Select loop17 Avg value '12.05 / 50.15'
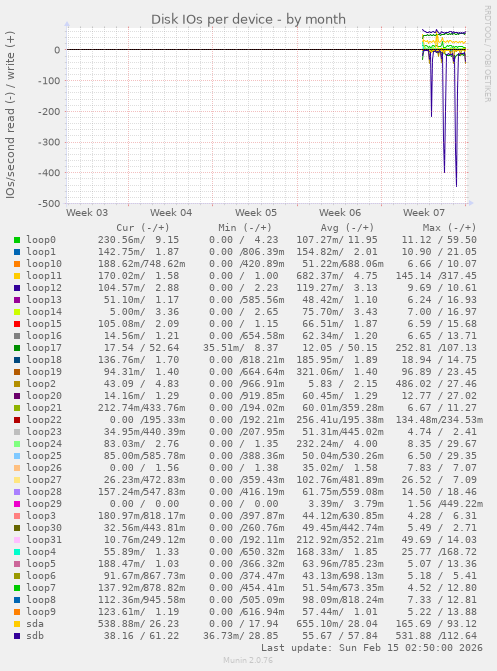The image size is (497, 671). coord(340,347)
